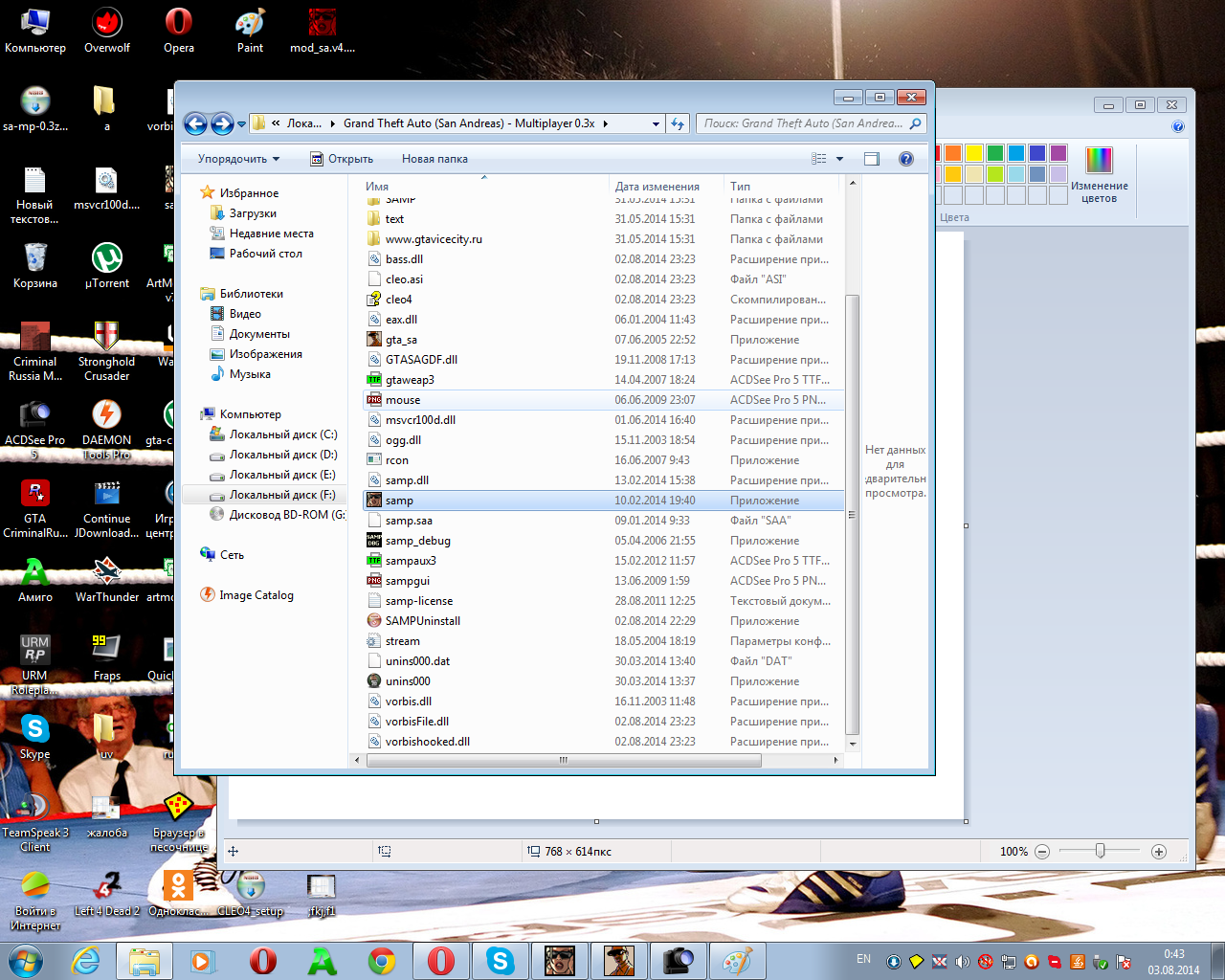The width and height of the screenshot is (1225, 980).
Task: Sort files by Имя column header
Action: 486,187
